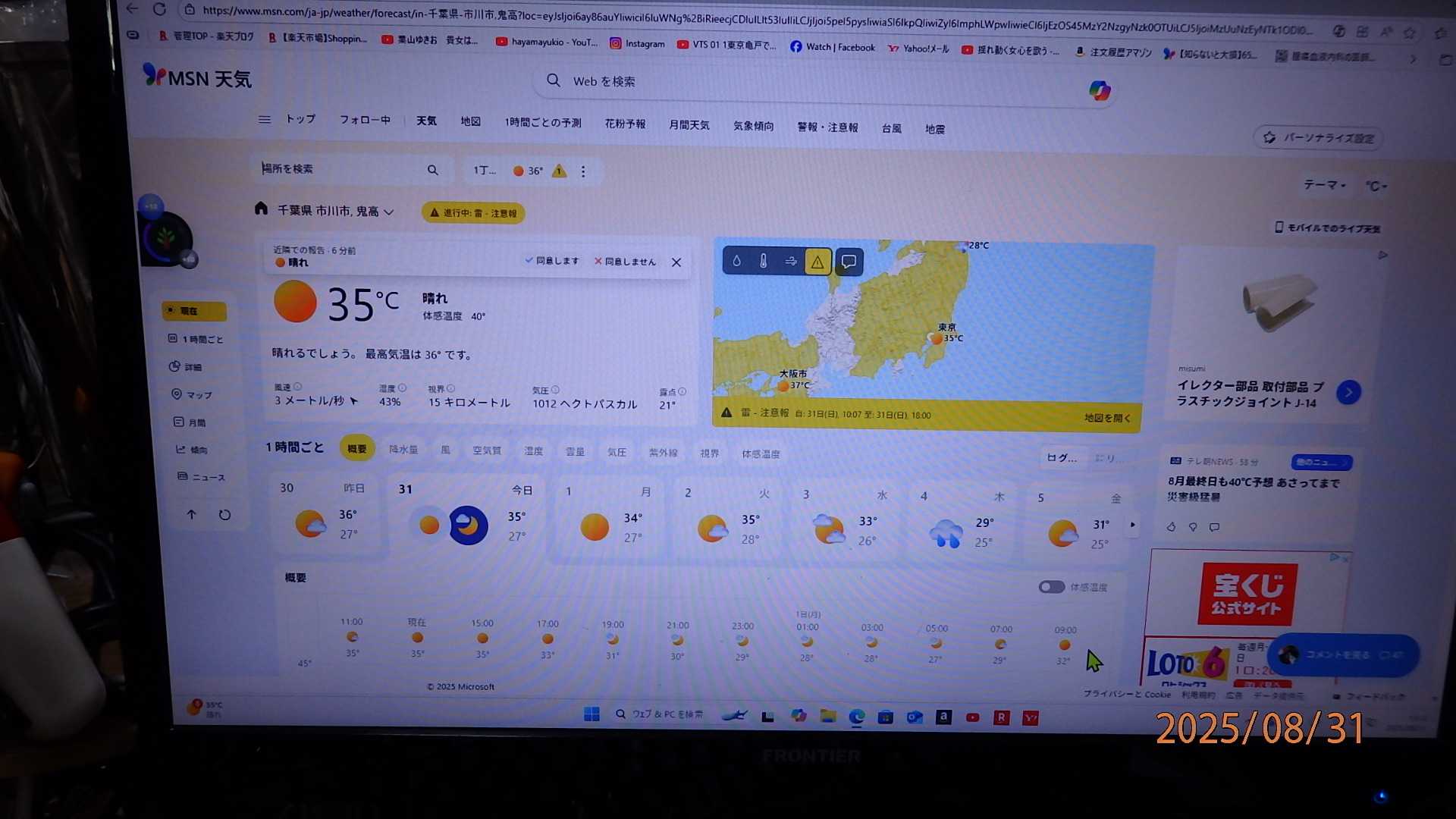Click the 地図を開く link
Image resolution: width=1456 pixels, height=819 pixels.
pos(1106,418)
